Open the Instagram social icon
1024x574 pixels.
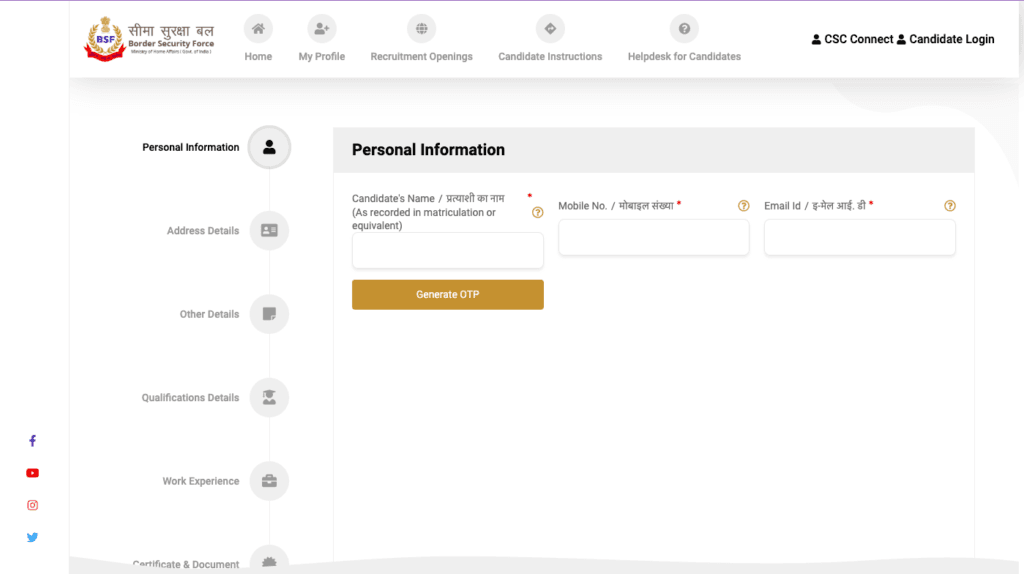tap(33, 505)
